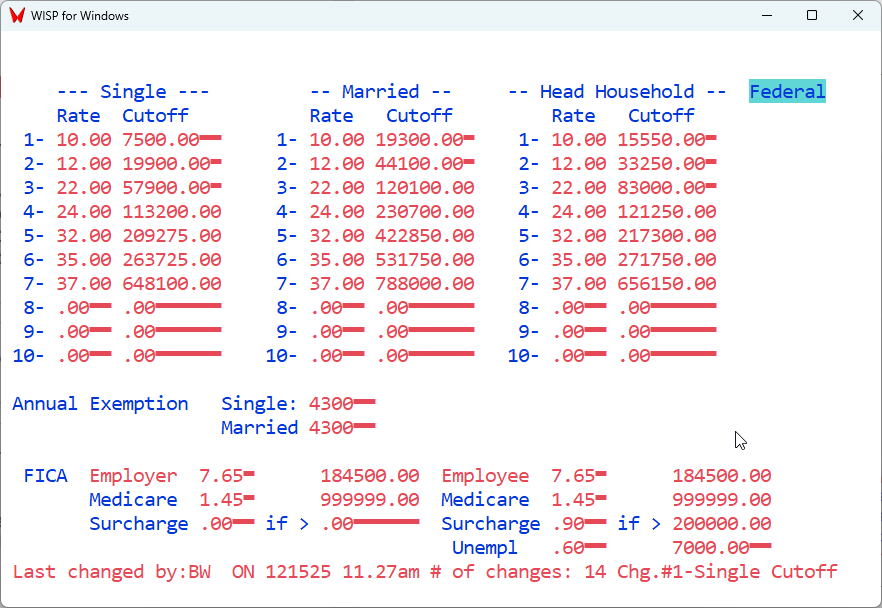
Task: Click Head Household bracket 2 cutoff 33250.00
Action: [x=666, y=164]
